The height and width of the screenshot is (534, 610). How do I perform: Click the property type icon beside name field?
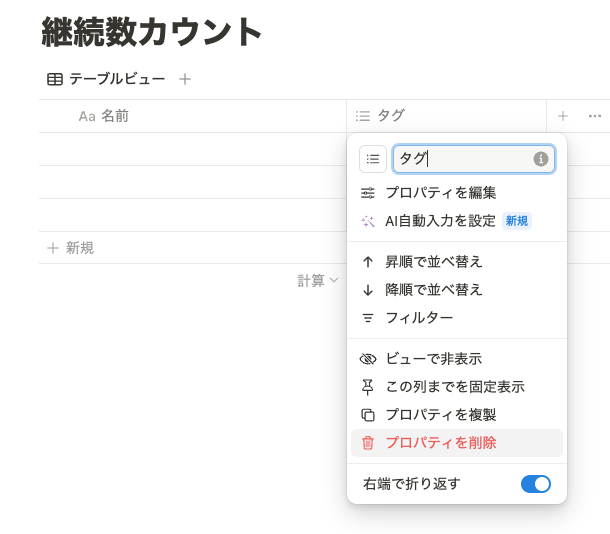coord(373,159)
